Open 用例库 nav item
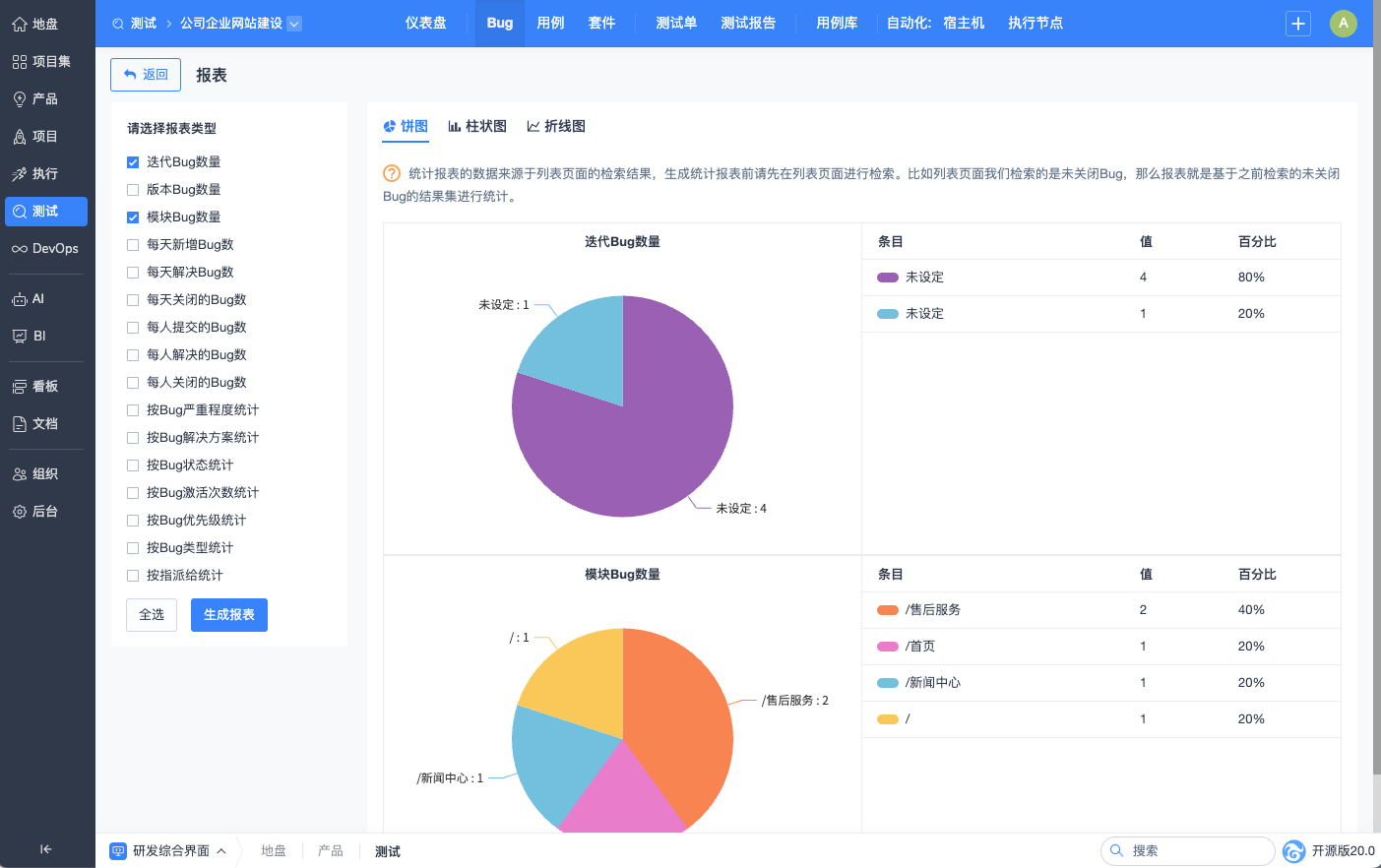This screenshot has height=868, width=1381. [837, 23]
